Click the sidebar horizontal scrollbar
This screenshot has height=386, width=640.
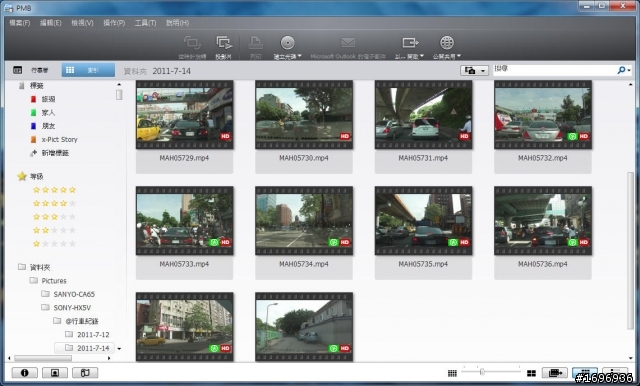click(43, 358)
